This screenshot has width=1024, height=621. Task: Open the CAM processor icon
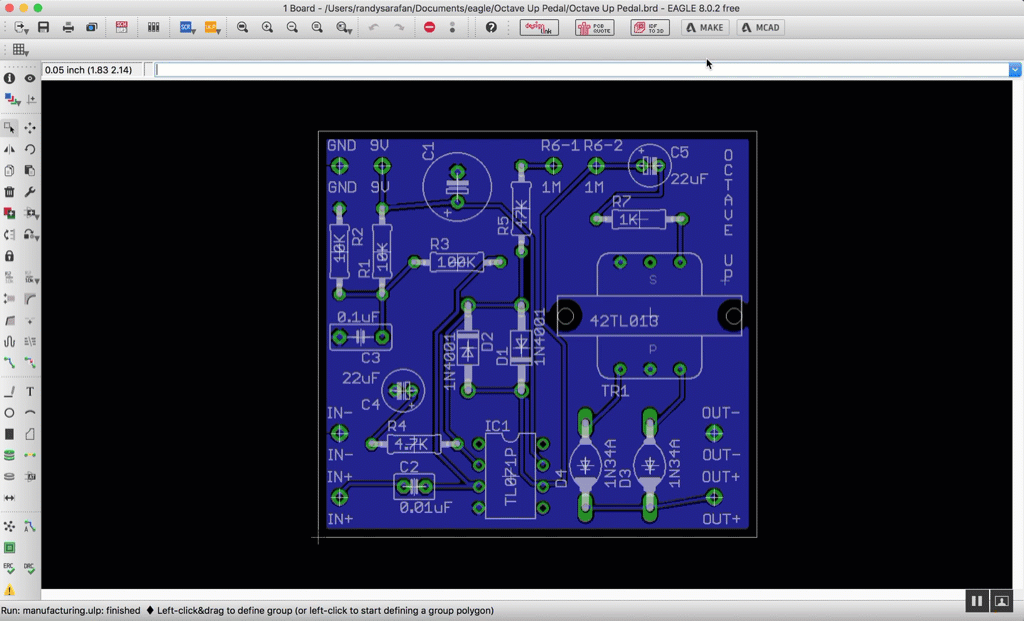92,27
